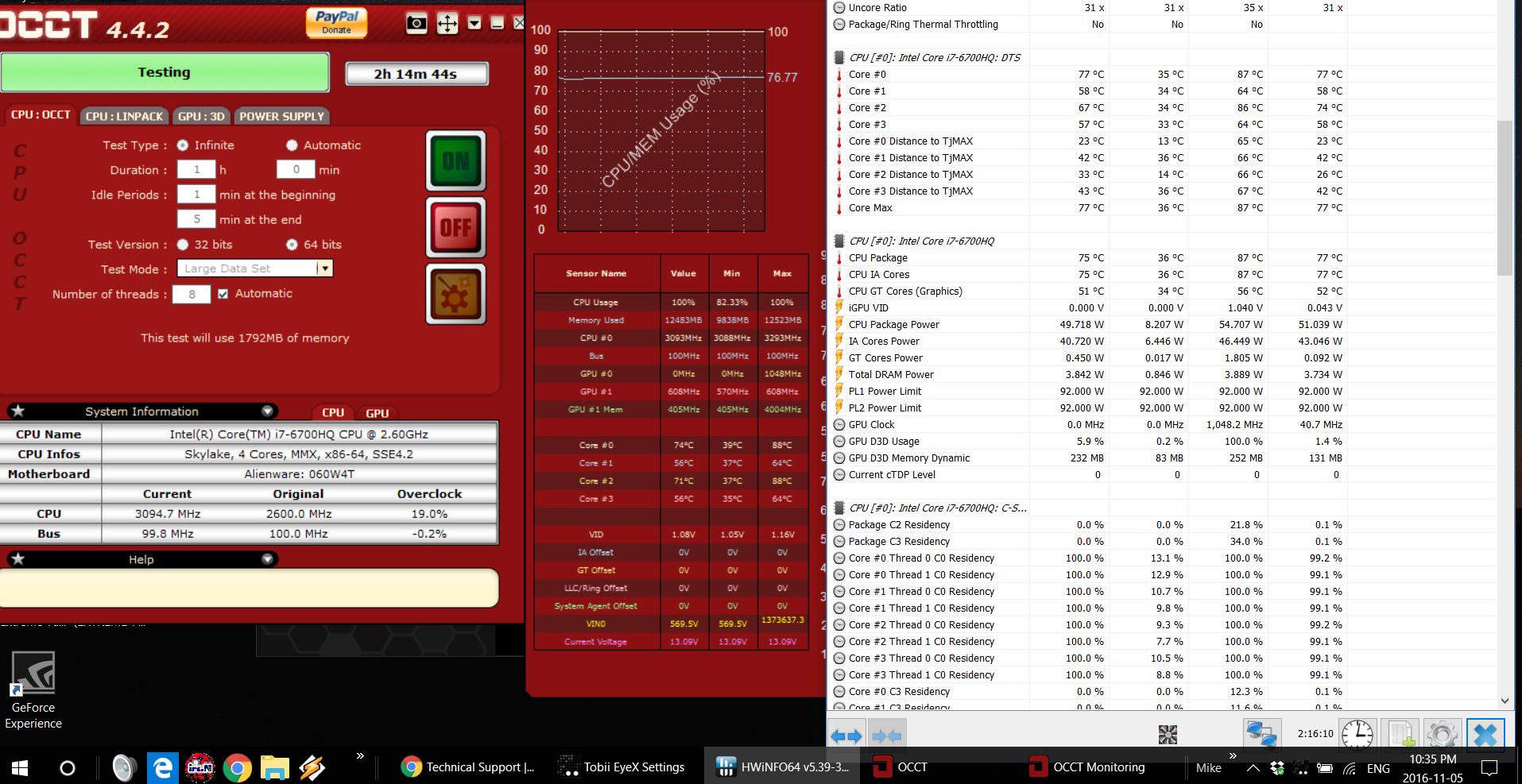1522x784 pixels.
Task: Open the Windows Start menu
Action: click(19, 767)
